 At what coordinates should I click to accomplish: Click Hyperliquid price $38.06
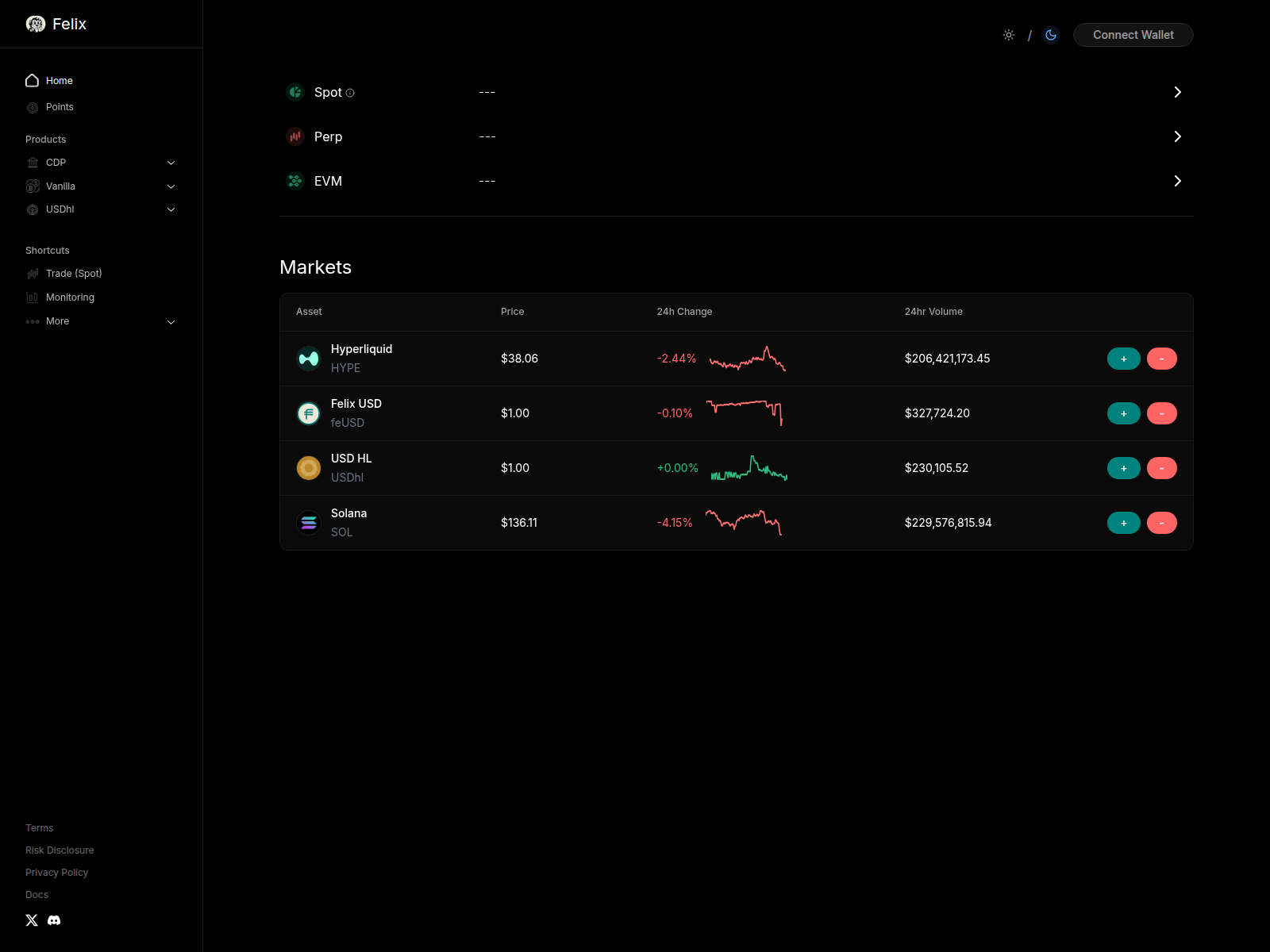tap(519, 359)
